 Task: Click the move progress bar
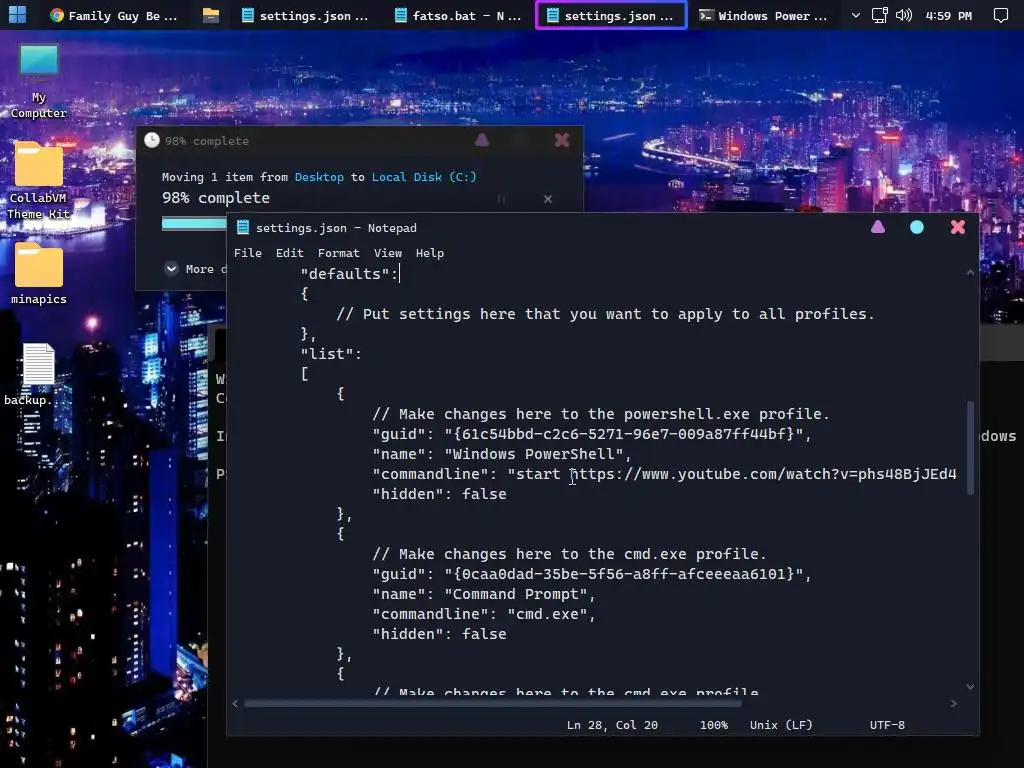point(194,224)
